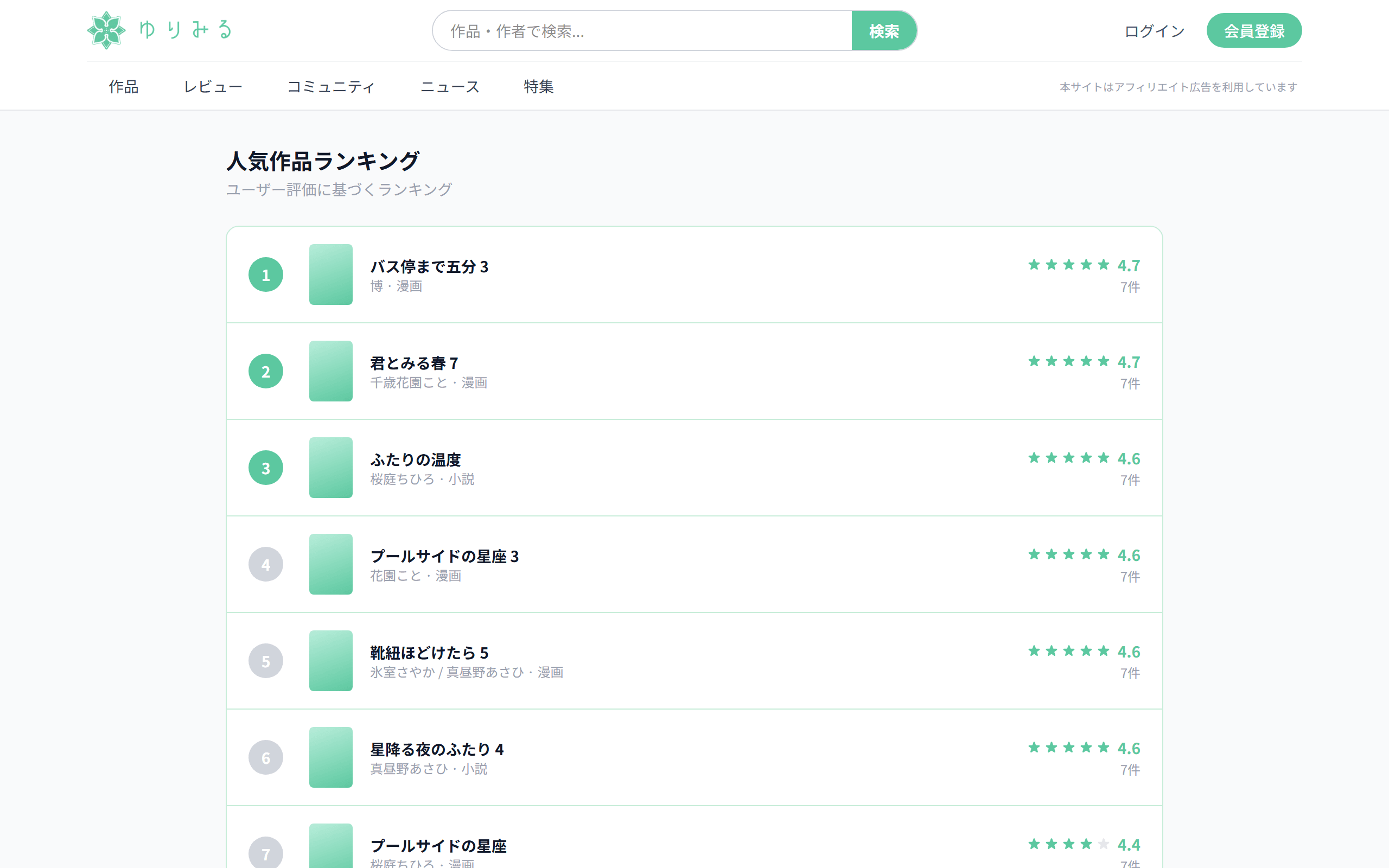
Task: Click the star rating of バス停まで五分 3
Action: 1069,265
